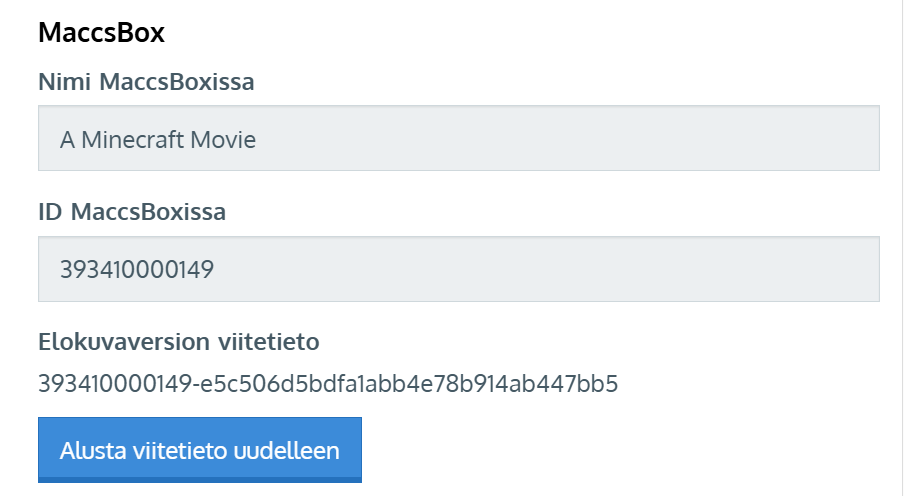Click the ID MaccsBoxissa label
Screen dimensions: 912x496
[132, 212]
